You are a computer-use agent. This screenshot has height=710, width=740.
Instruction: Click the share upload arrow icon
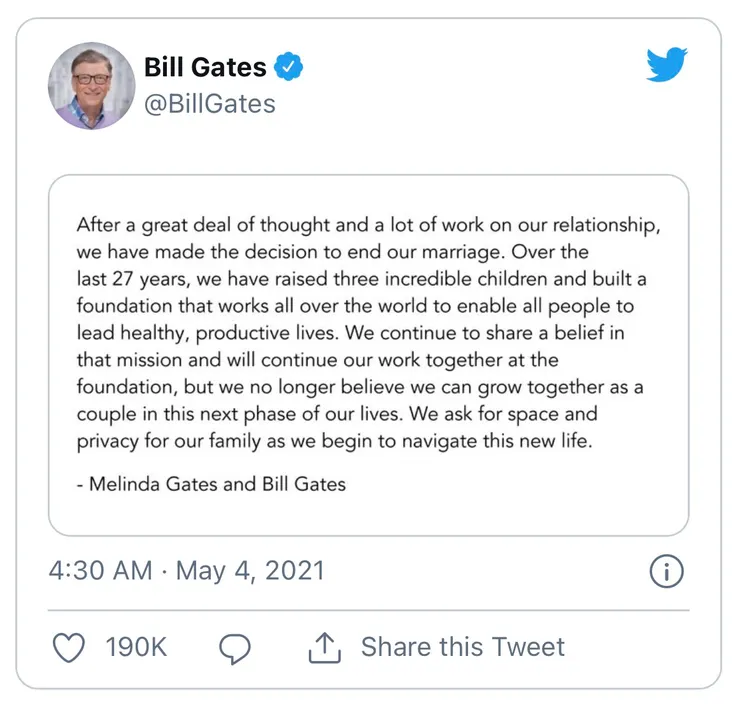(325, 648)
